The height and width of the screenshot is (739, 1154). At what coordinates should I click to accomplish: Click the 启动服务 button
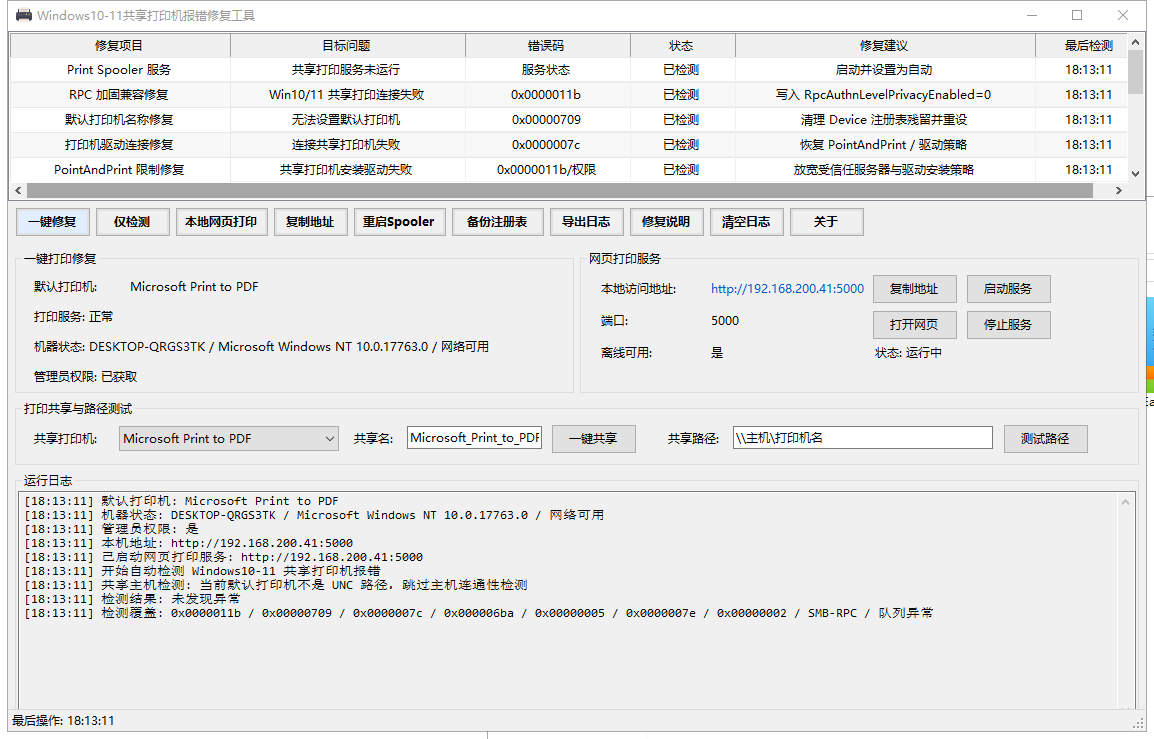[x=1008, y=289]
